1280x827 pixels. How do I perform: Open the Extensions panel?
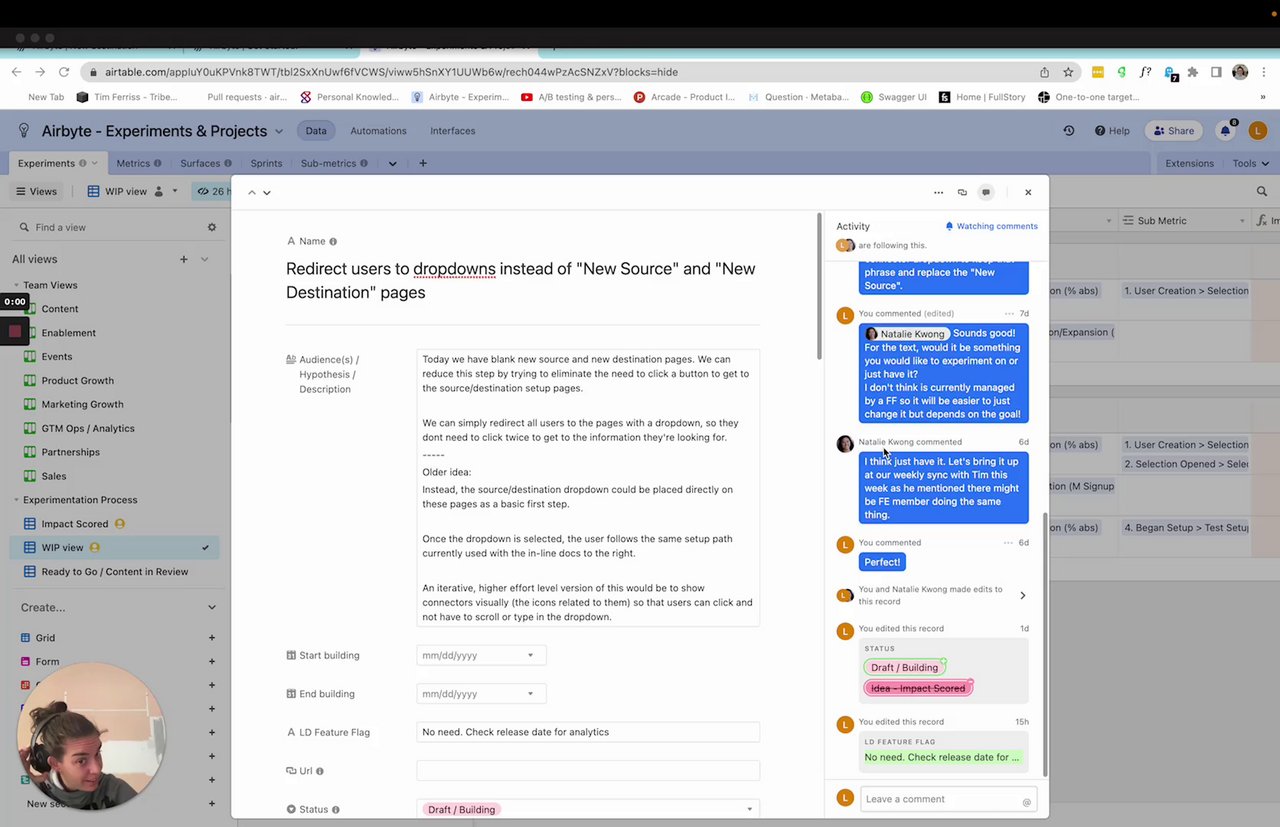[1189, 163]
